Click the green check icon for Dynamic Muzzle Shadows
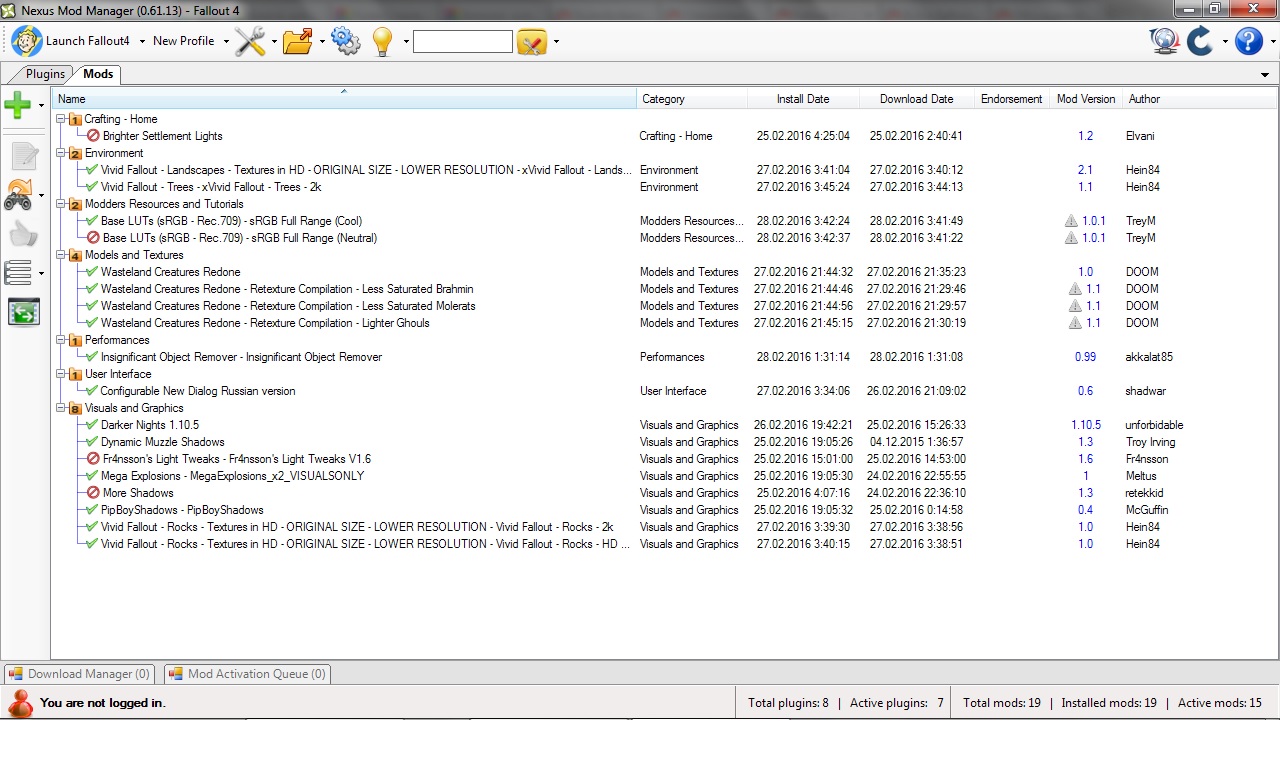Viewport: 1280px width, 768px height. click(92, 442)
